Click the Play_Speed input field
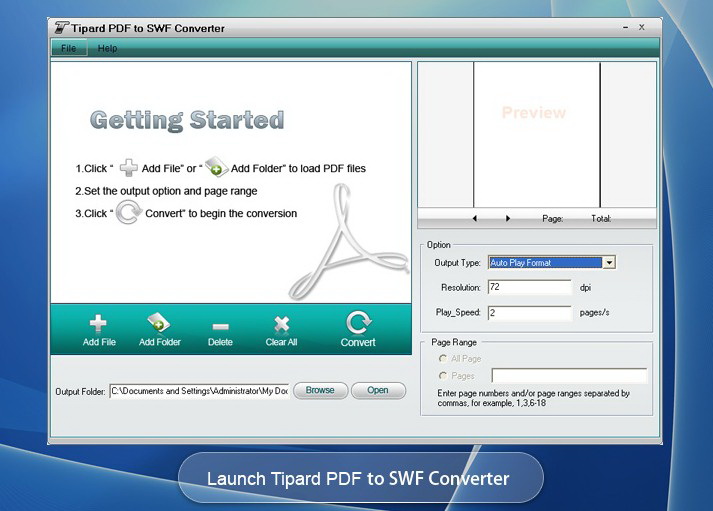The width and height of the screenshot is (713, 511). tap(529, 313)
